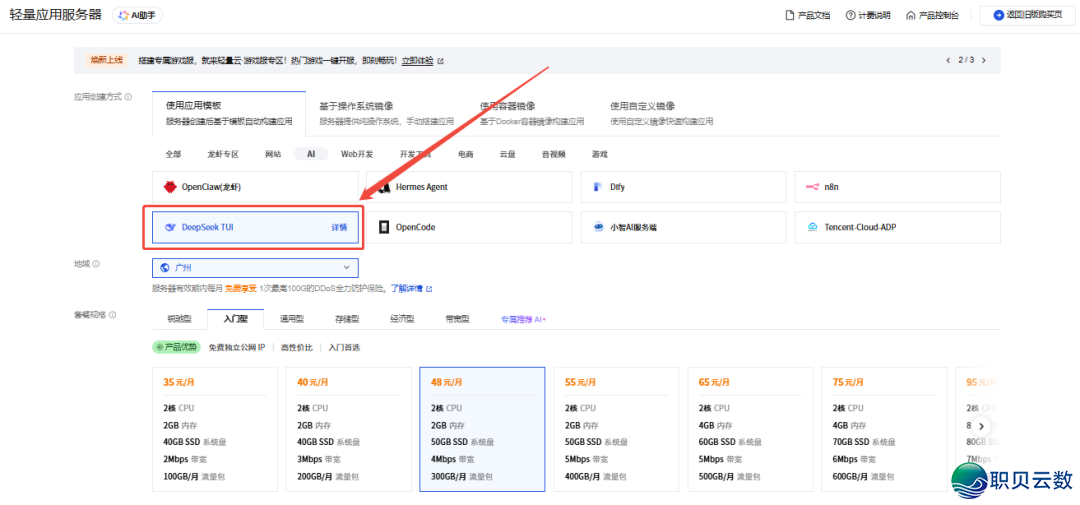Select 锐驰型 package tab
Image resolution: width=1080 pixels, height=505 pixels.
pyautogui.click(x=179, y=320)
